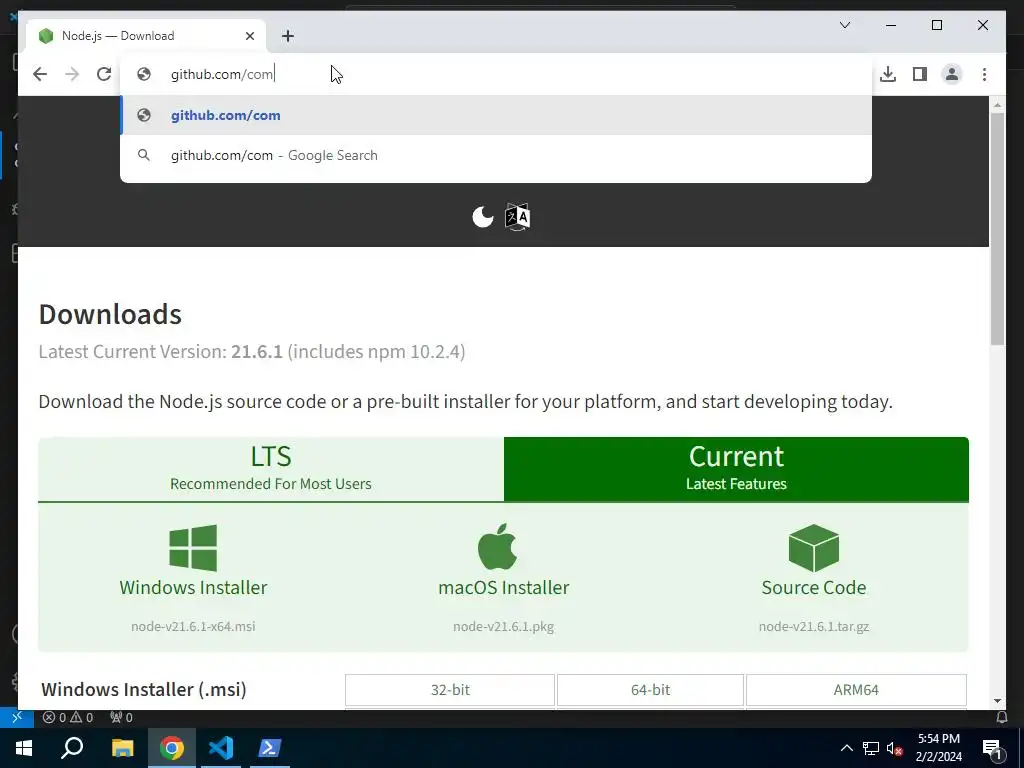This screenshot has height=768, width=1024.
Task: Open Windows Start menu
Action: pyautogui.click(x=24, y=748)
